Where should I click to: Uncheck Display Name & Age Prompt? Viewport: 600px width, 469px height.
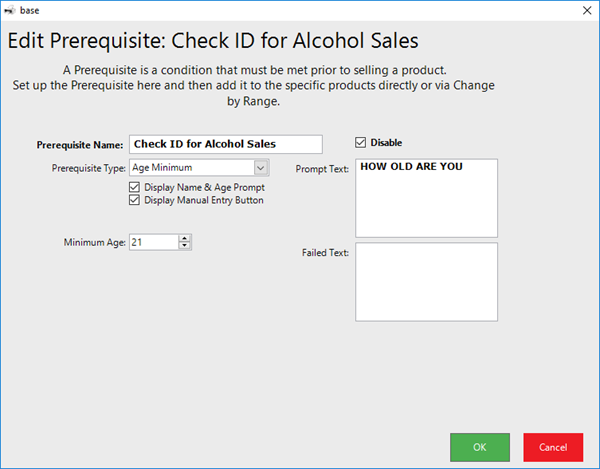click(135, 187)
